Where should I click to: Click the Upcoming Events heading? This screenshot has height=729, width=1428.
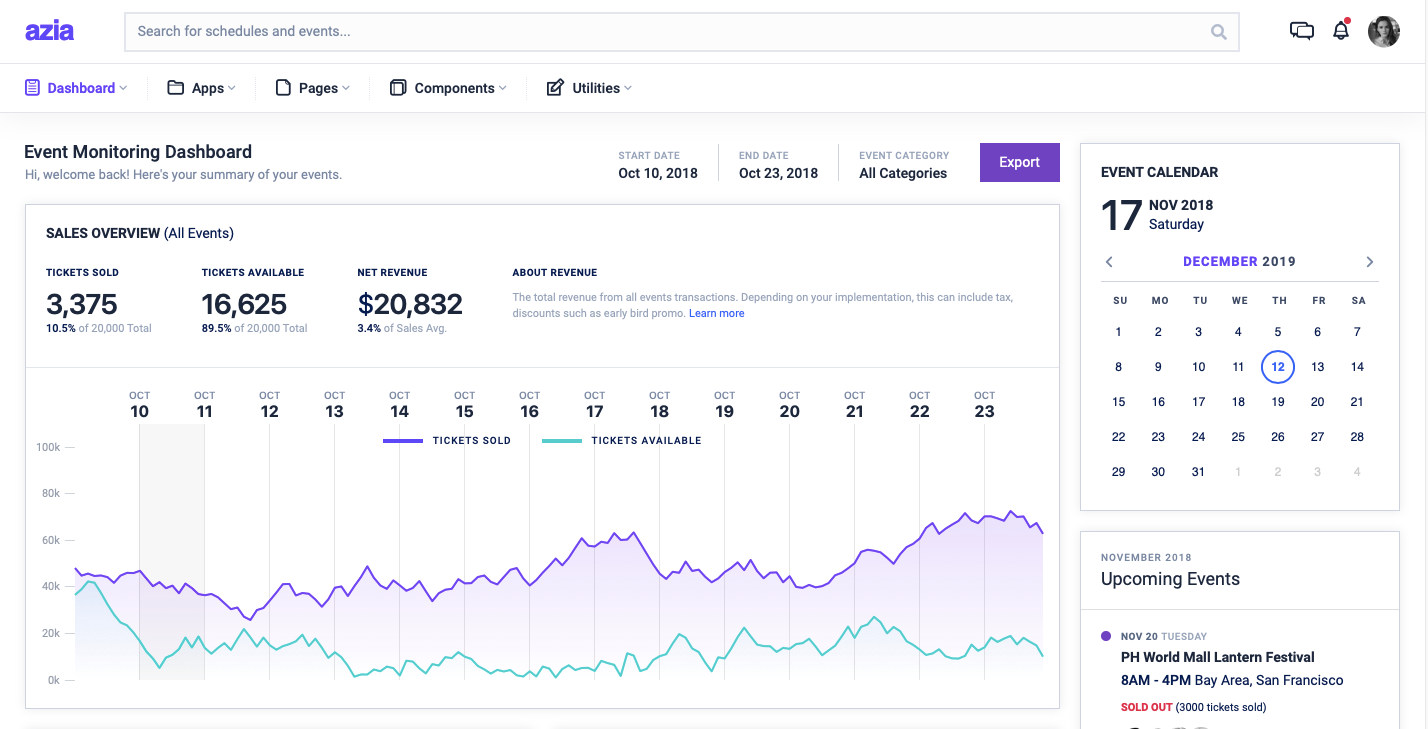(1170, 579)
